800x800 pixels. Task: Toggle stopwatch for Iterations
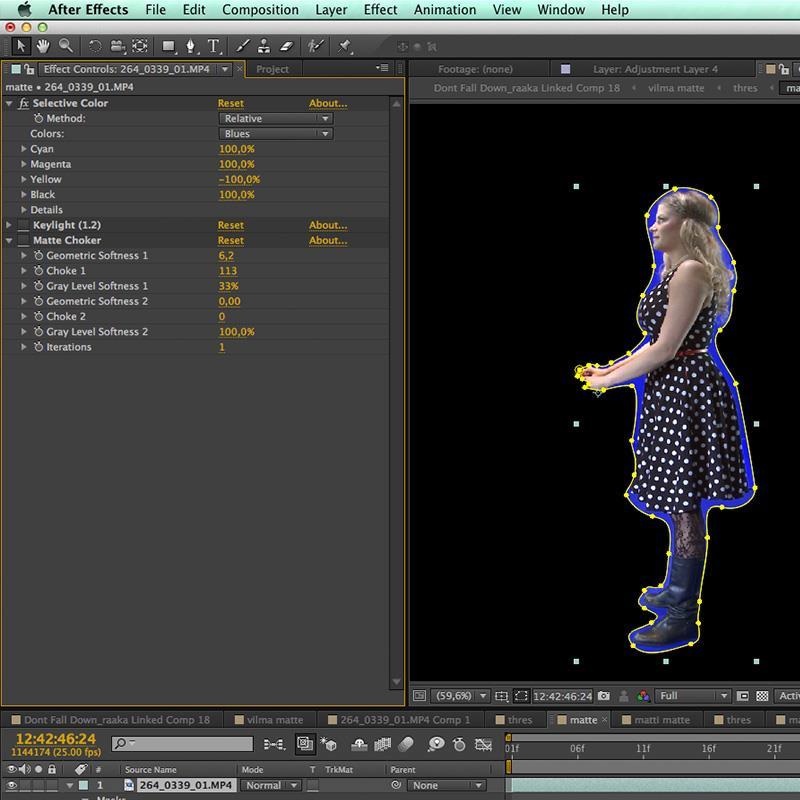(x=38, y=347)
